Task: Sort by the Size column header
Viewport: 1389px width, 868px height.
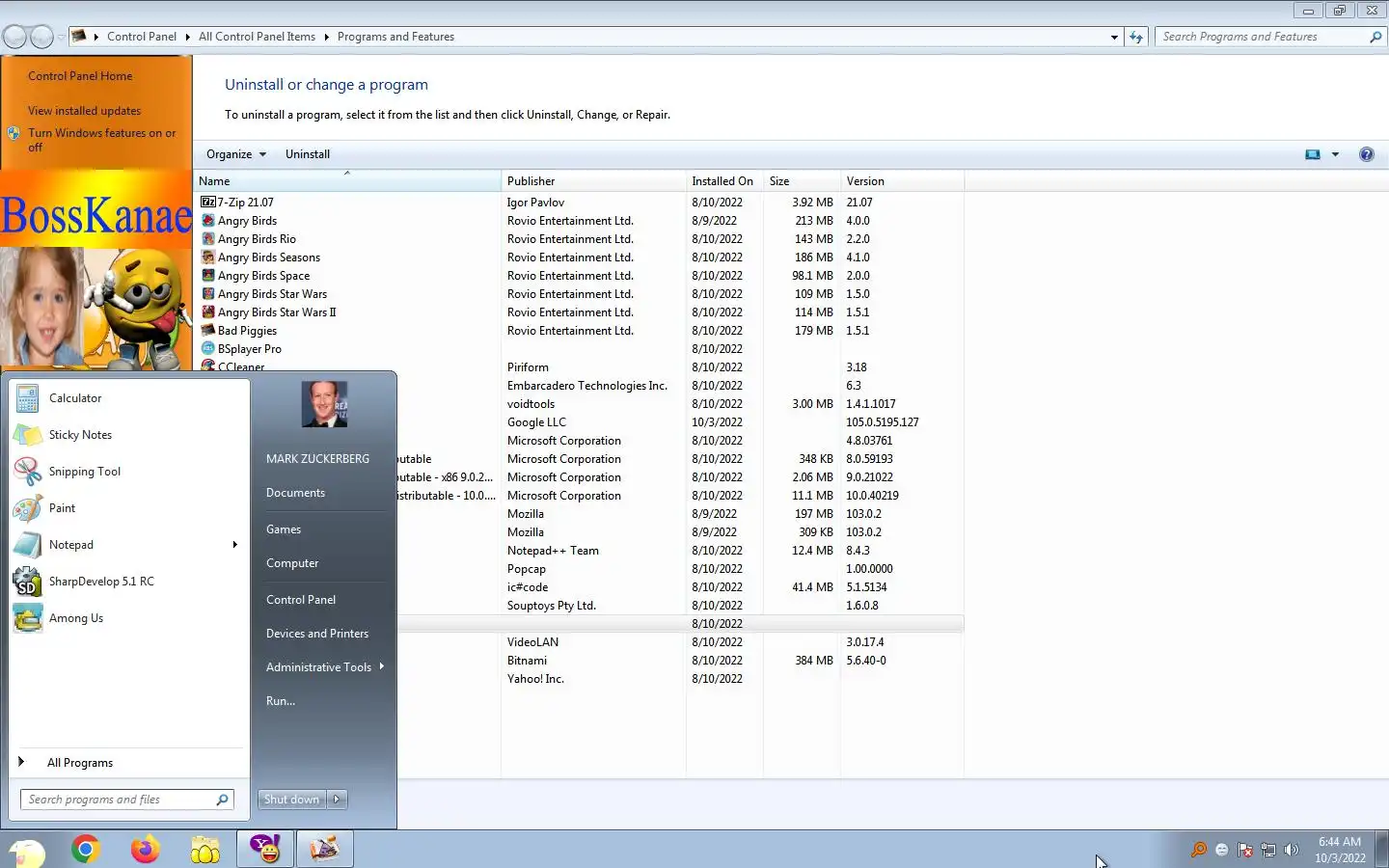Action: tap(802, 181)
